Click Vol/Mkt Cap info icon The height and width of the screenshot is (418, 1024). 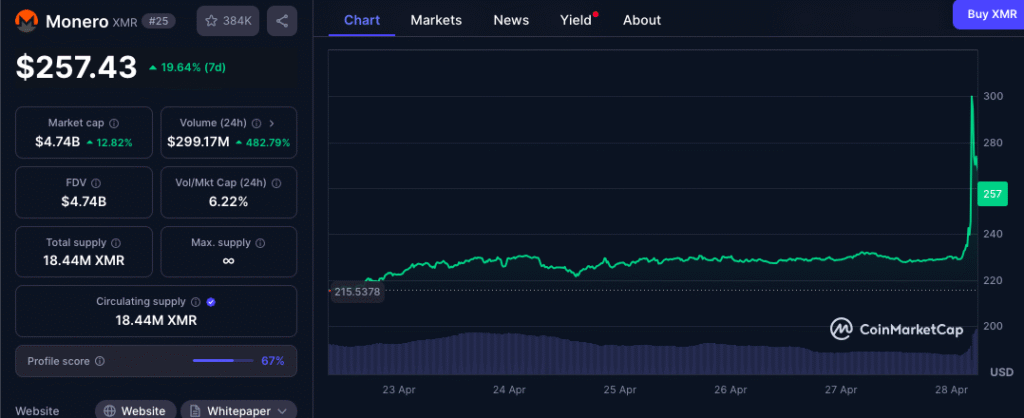(x=276, y=182)
